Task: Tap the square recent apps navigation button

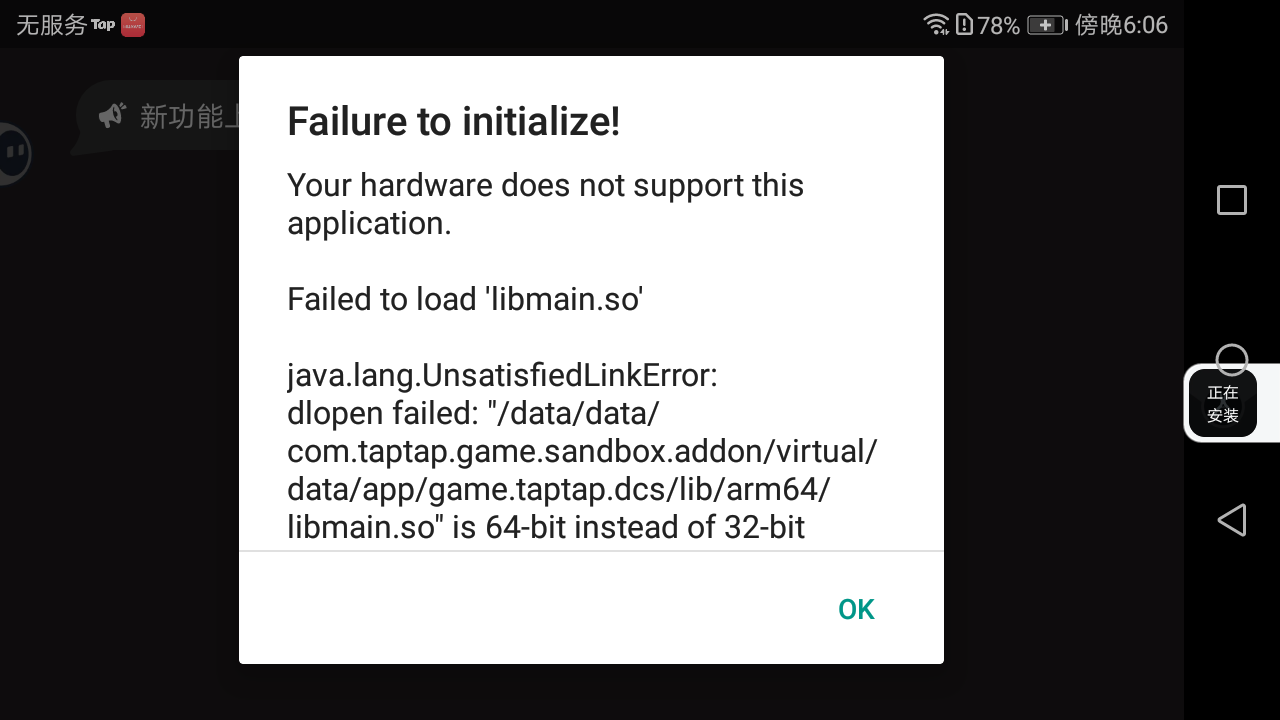Action: pos(1231,200)
